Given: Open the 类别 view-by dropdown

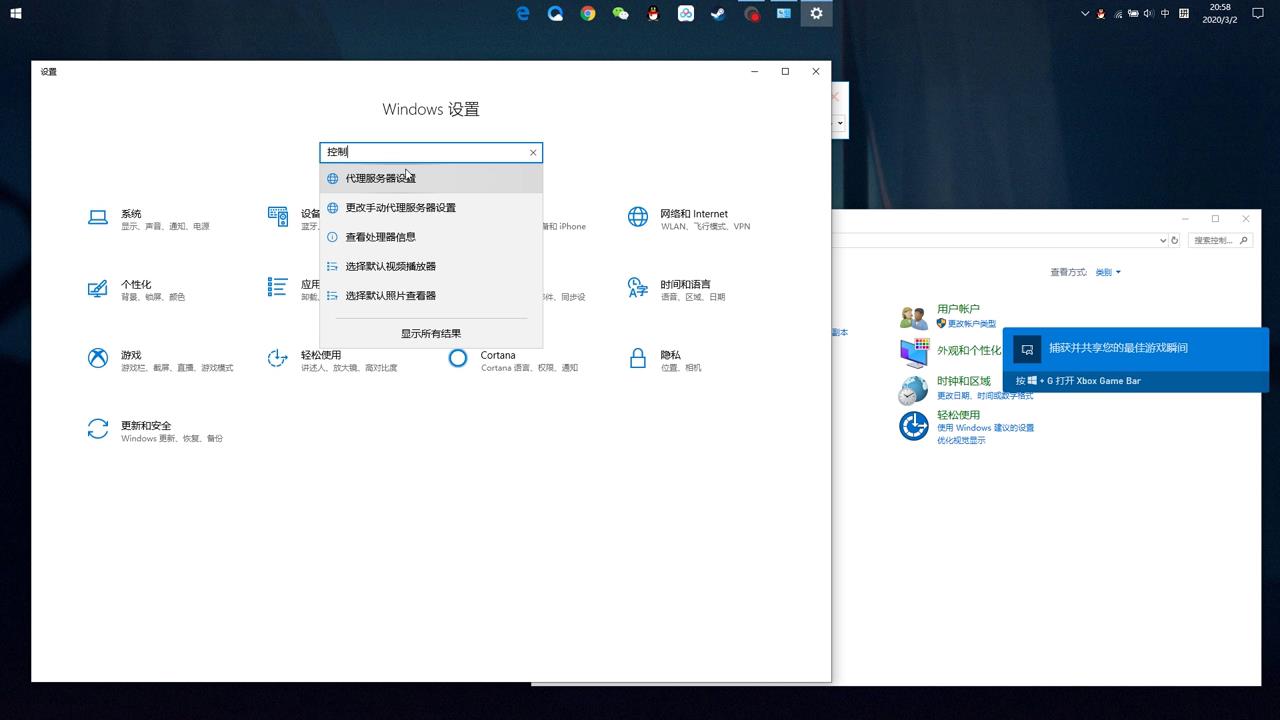Looking at the screenshot, I should [1108, 272].
